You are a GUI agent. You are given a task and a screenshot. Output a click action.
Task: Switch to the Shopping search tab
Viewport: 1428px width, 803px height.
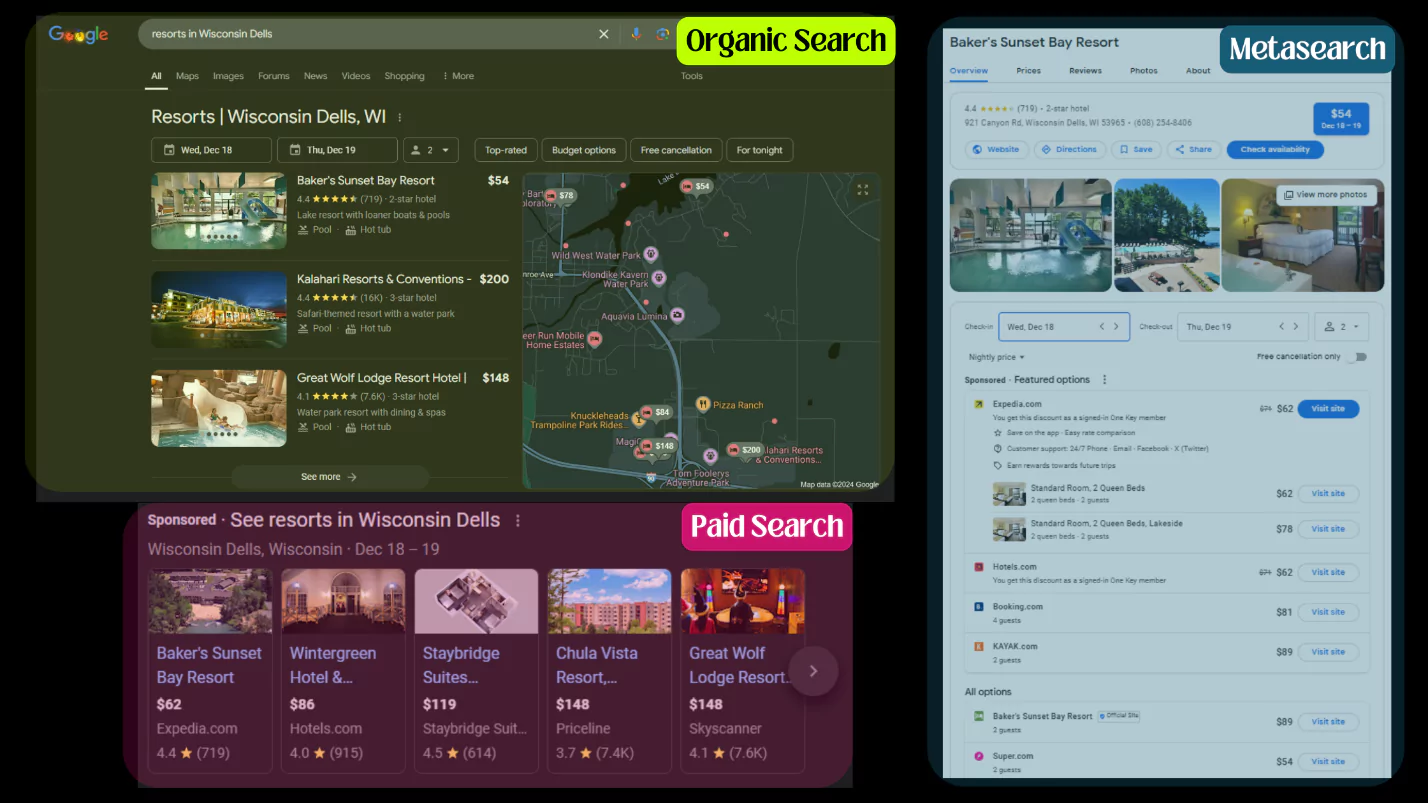point(404,76)
